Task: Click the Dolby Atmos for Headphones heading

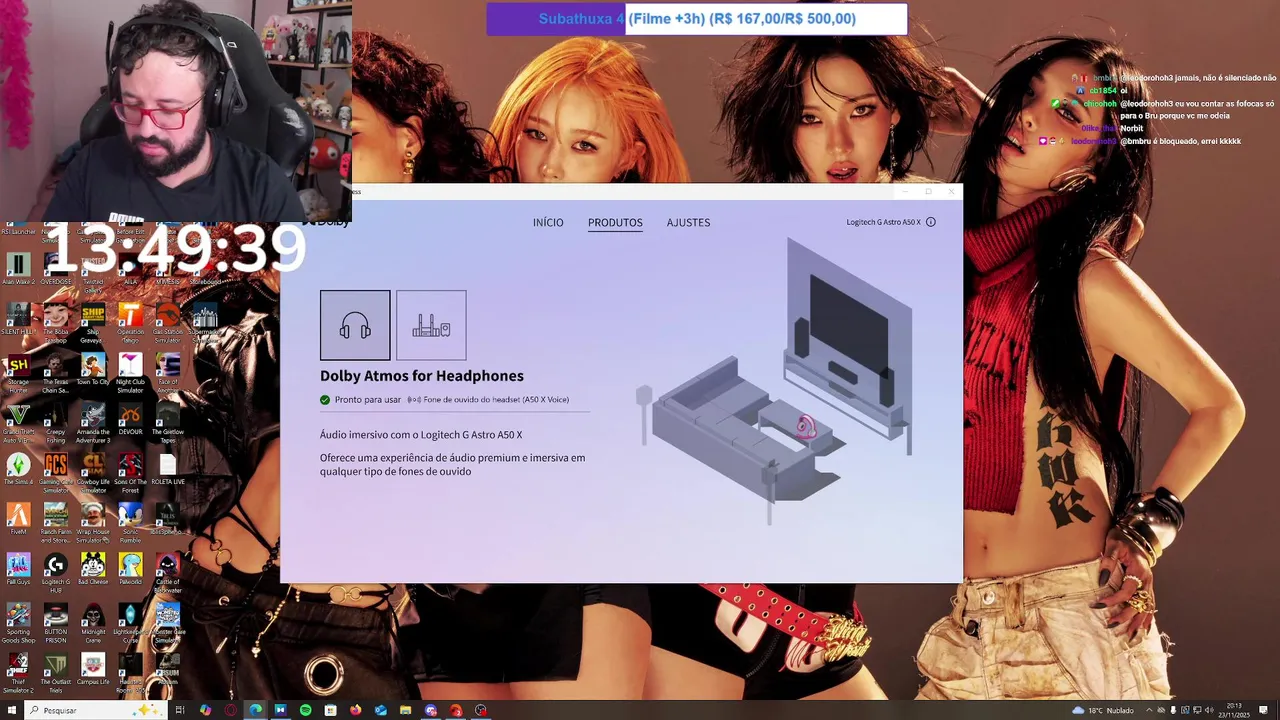Action: [x=422, y=376]
